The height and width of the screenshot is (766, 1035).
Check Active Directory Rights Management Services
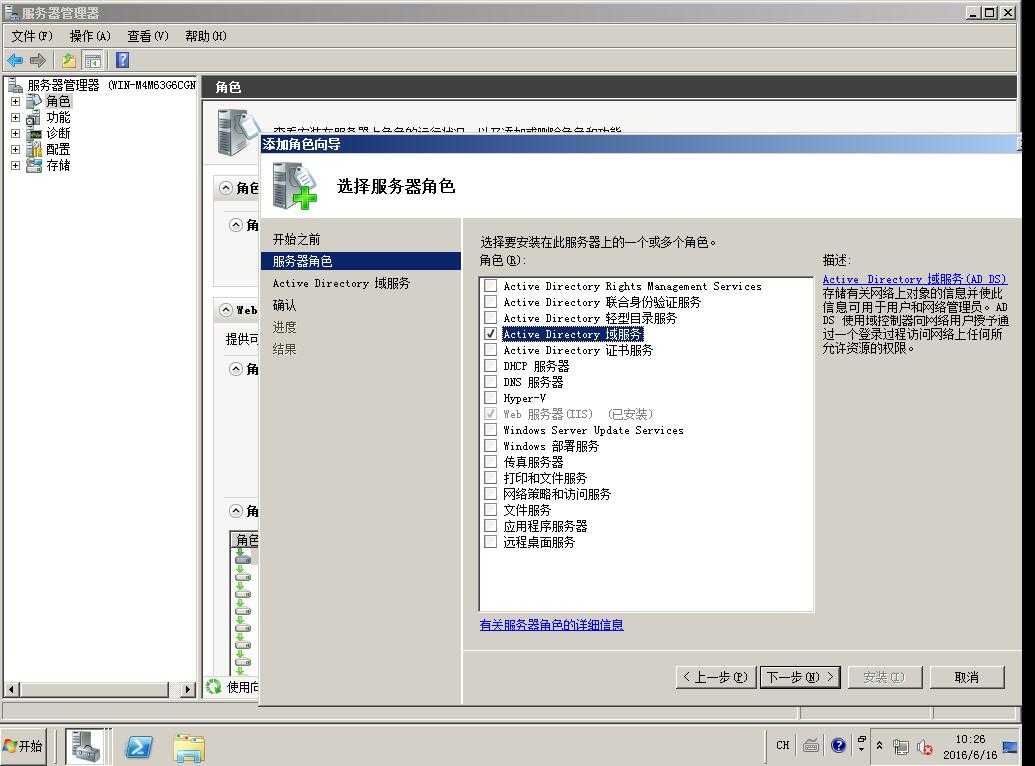tap(490, 285)
